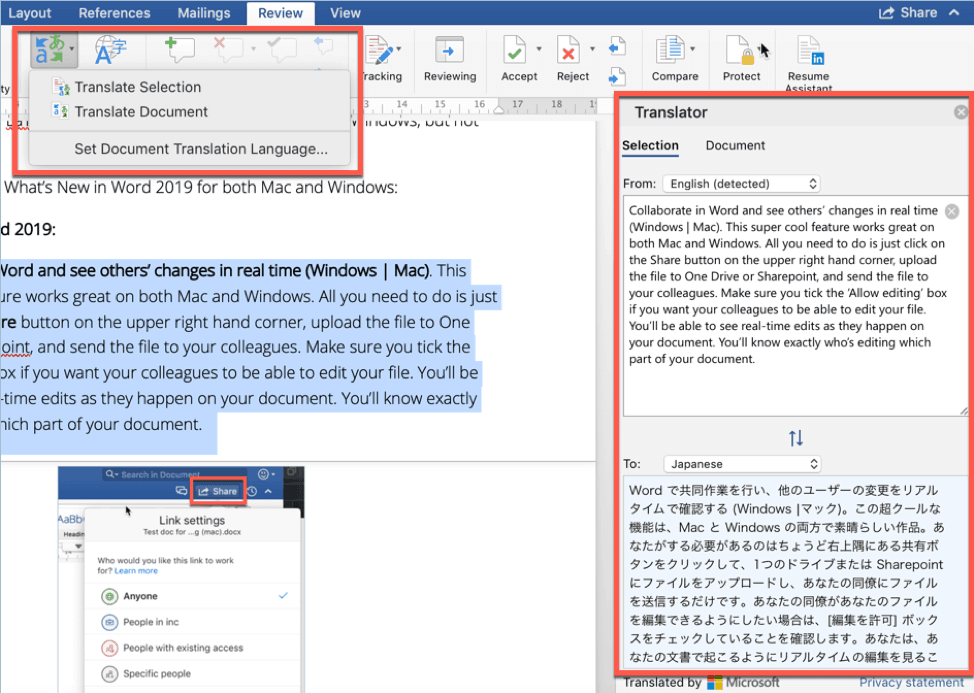Switch to the References ribbon tab

click(x=114, y=13)
